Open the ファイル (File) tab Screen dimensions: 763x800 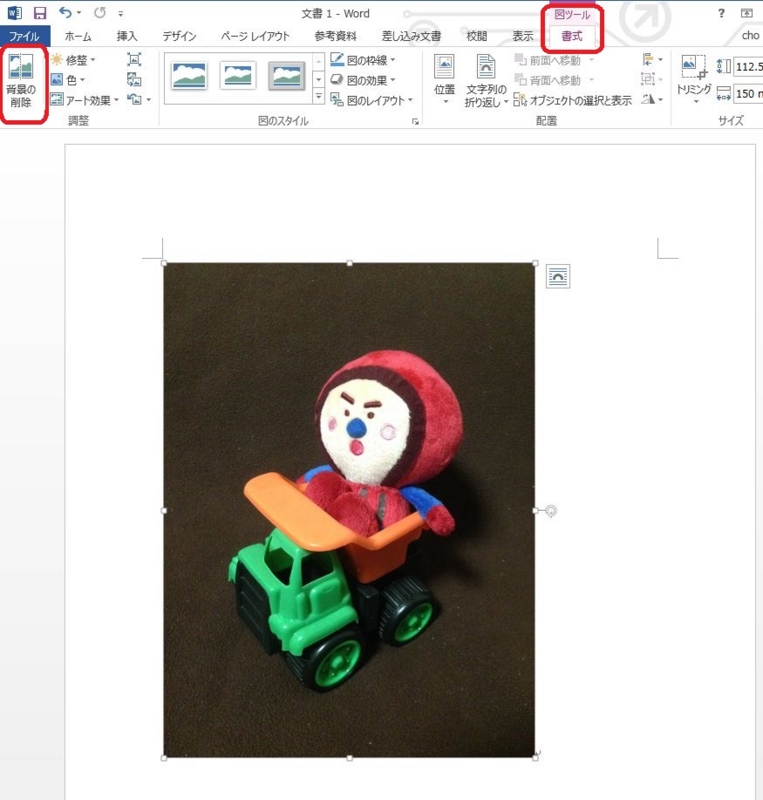[x=24, y=36]
